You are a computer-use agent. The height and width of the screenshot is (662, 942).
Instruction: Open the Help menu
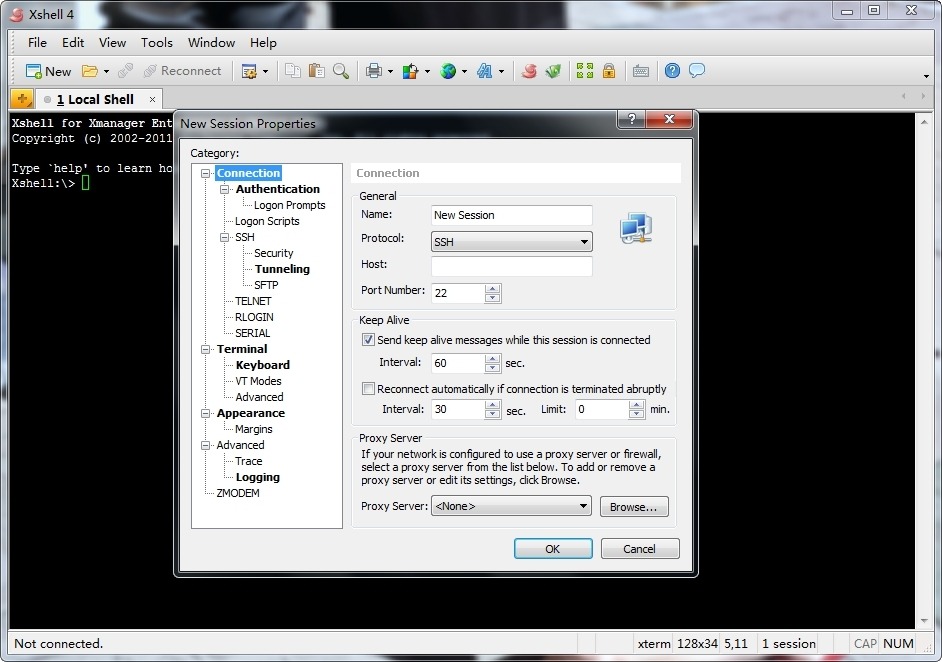point(263,43)
